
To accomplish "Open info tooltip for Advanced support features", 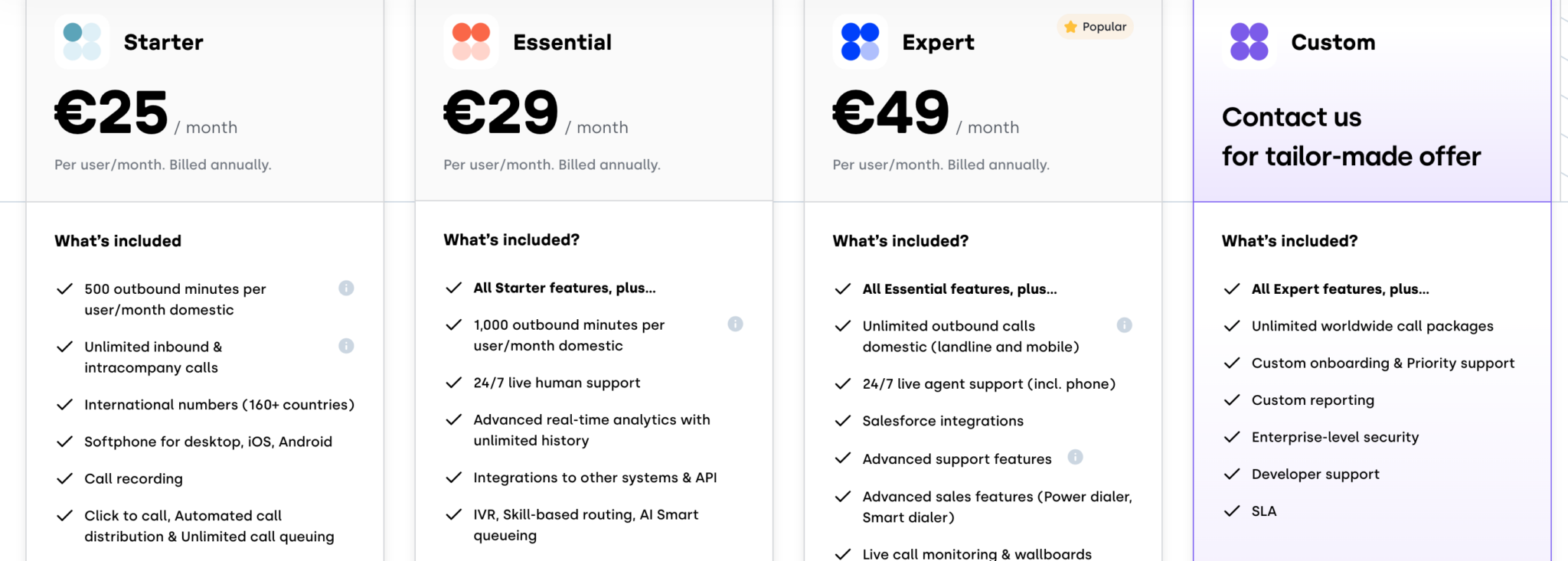I will (x=1075, y=458).
